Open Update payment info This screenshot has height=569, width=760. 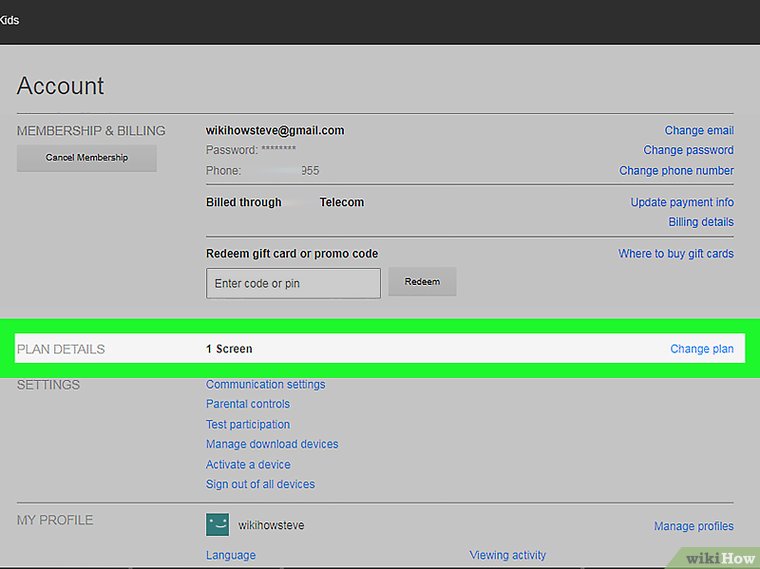point(682,202)
